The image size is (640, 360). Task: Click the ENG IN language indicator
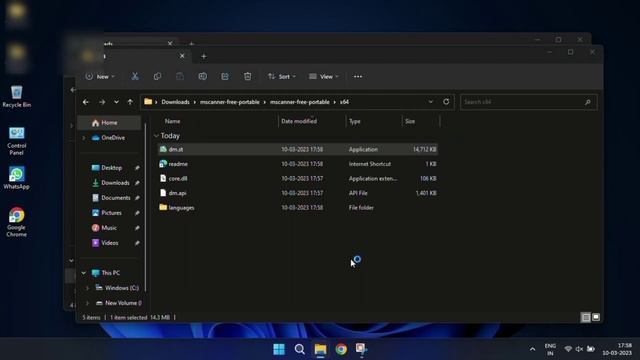click(x=550, y=349)
